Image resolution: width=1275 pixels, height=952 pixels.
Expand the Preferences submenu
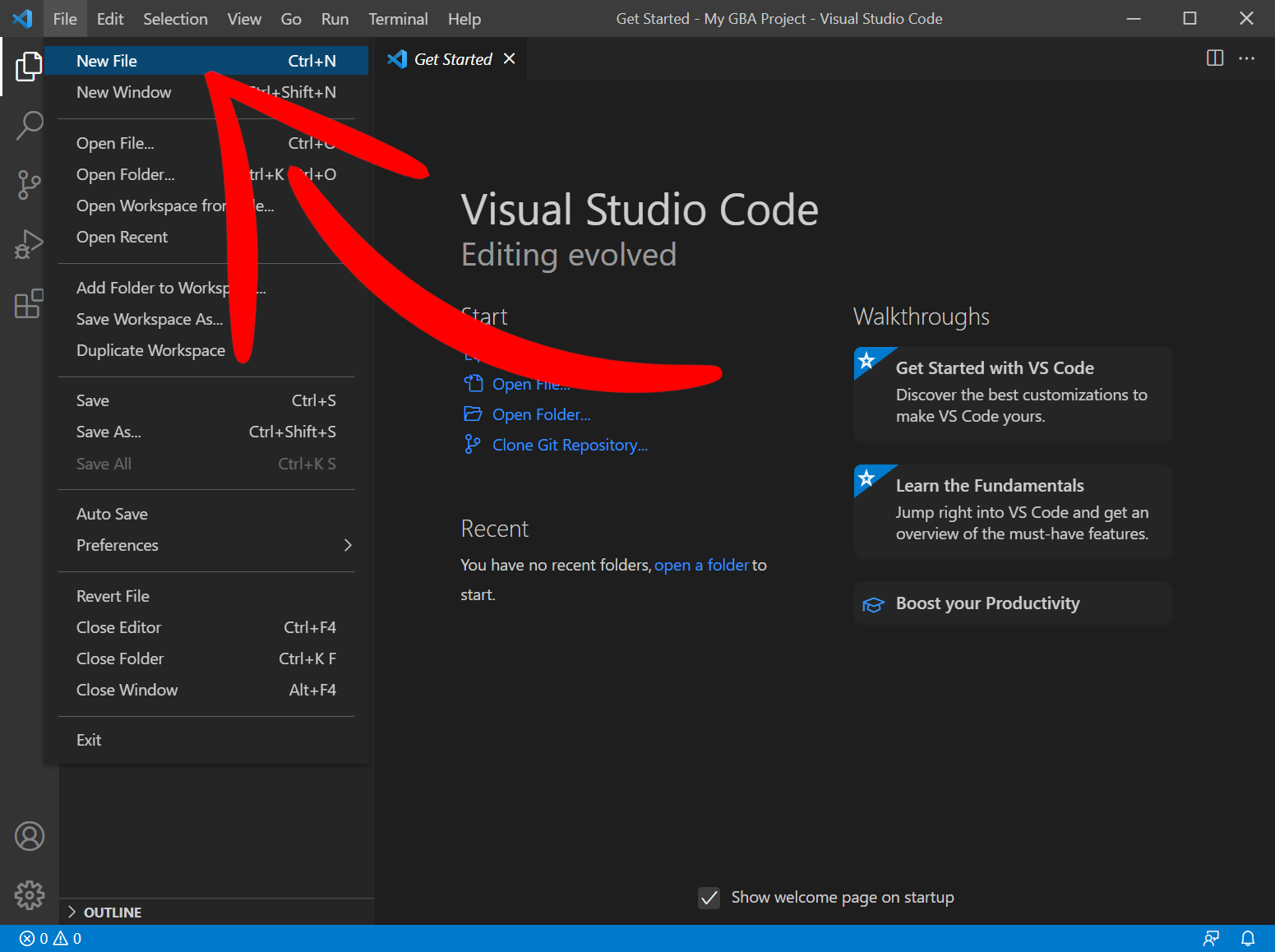(x=118, y=545)
